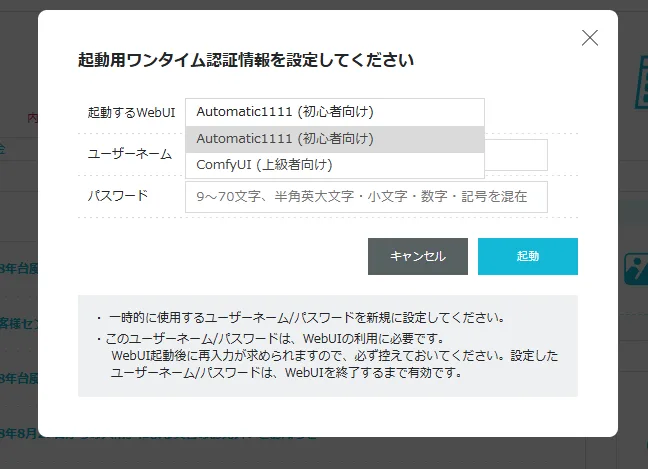Viewport: 648px width, 469px height.
Task: Close the dialog with the X icon
Action: click(x=590, y=38)
